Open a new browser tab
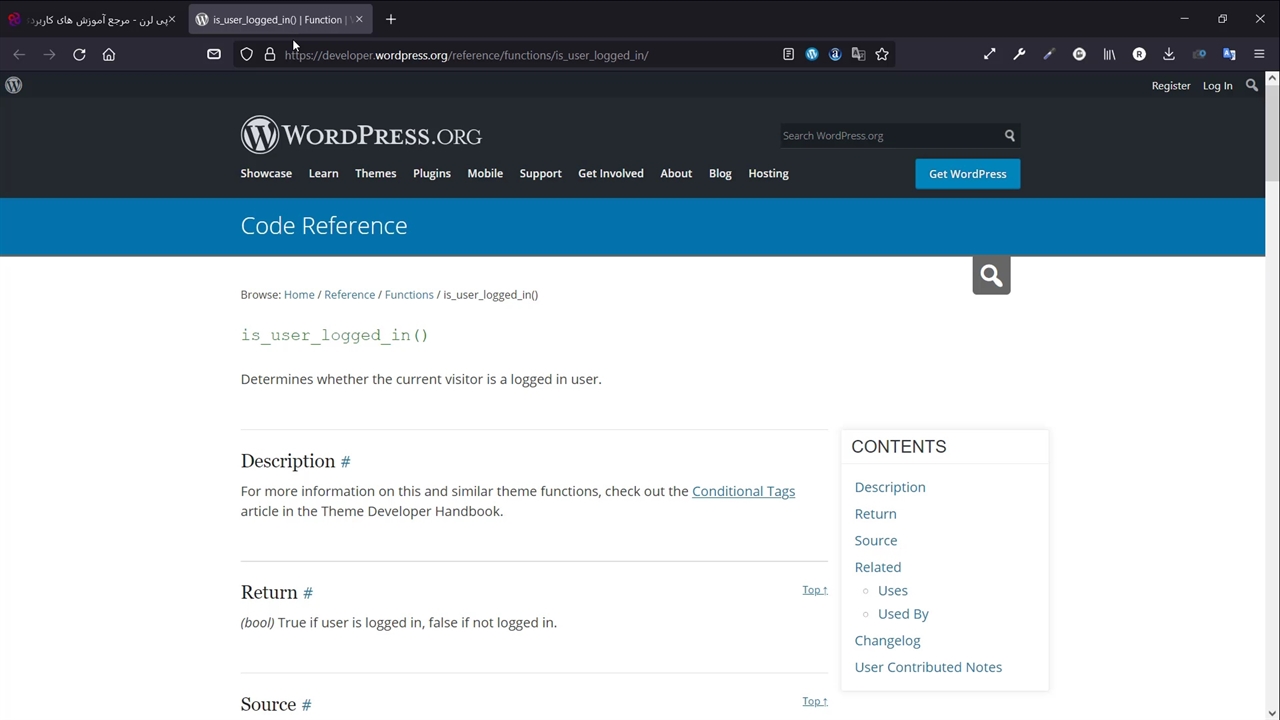Screen dimensions: 1280x720 [x=391, y=19]
